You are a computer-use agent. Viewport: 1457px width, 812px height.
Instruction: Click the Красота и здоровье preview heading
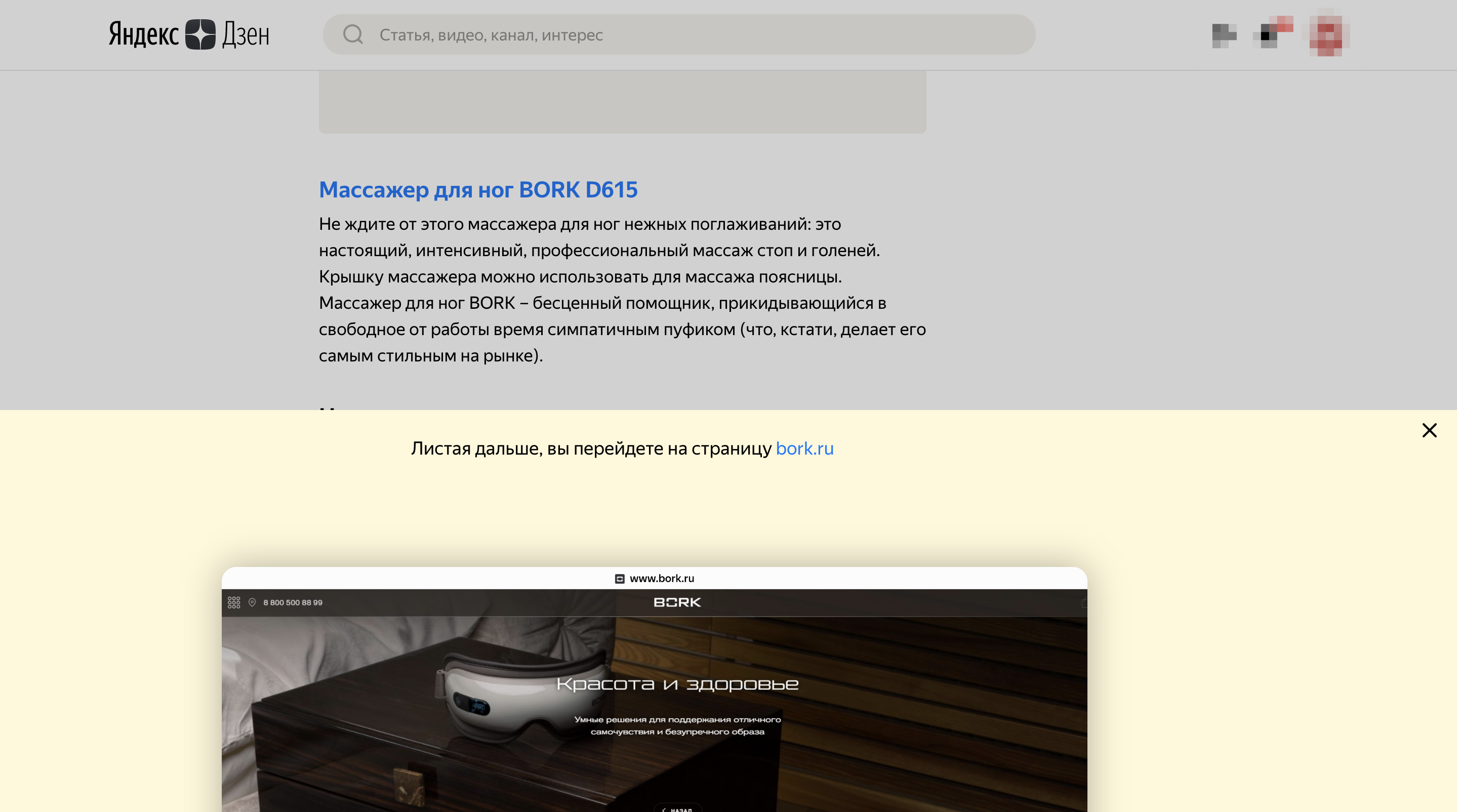click(x=677, y=684)
